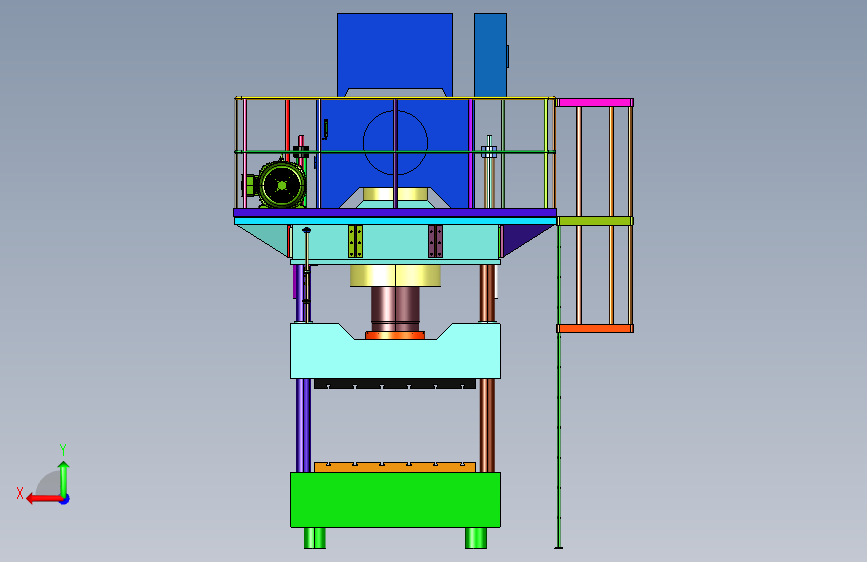The width and height of the screenshot is (867, 562).
Task: Click the red X axis arrow of triad
Action: [43, 499]
